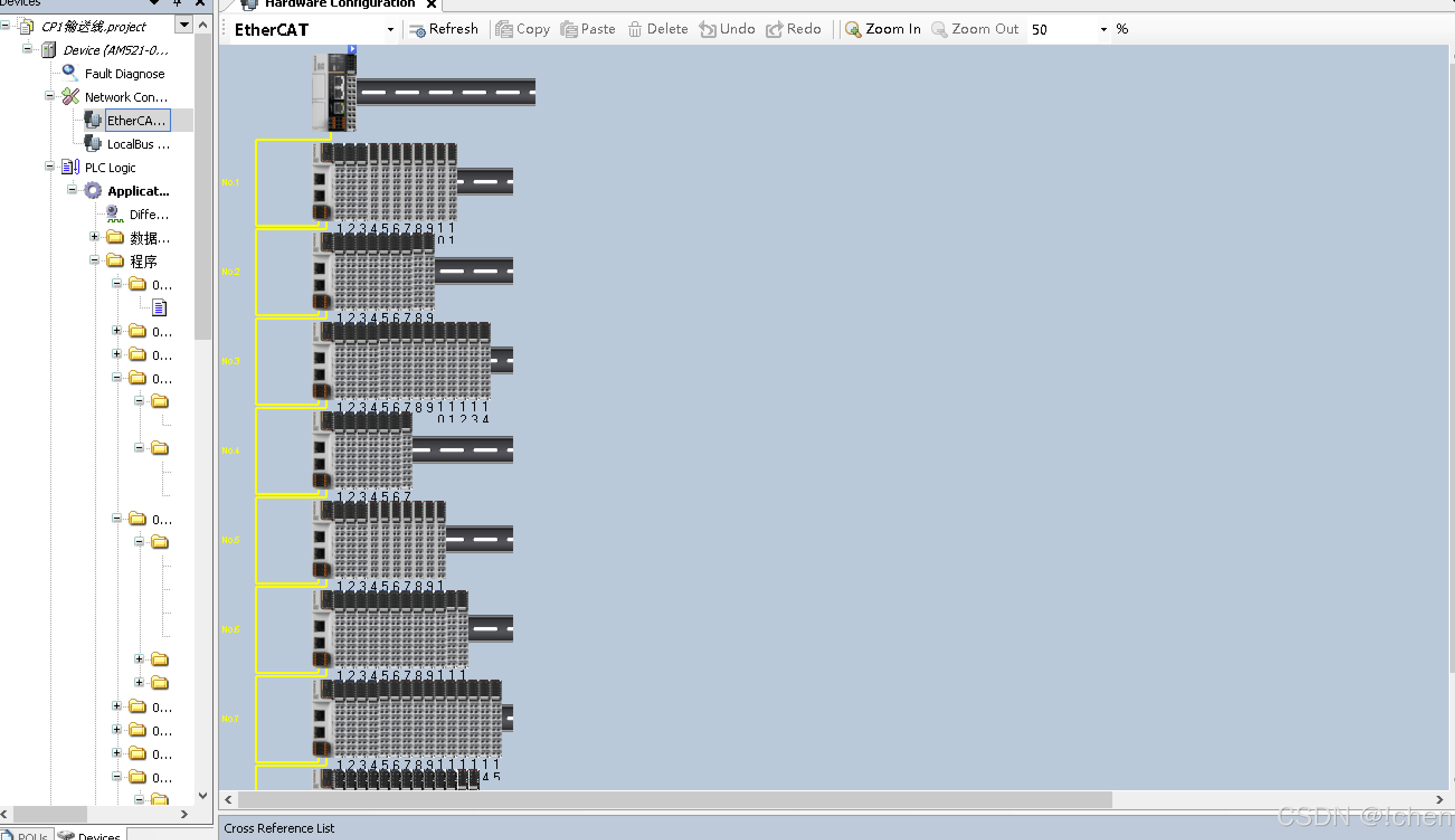This screenshot has width=1455, height=840.
Task: Click the Undo arrow icon
Action: [x=707, y=30]
